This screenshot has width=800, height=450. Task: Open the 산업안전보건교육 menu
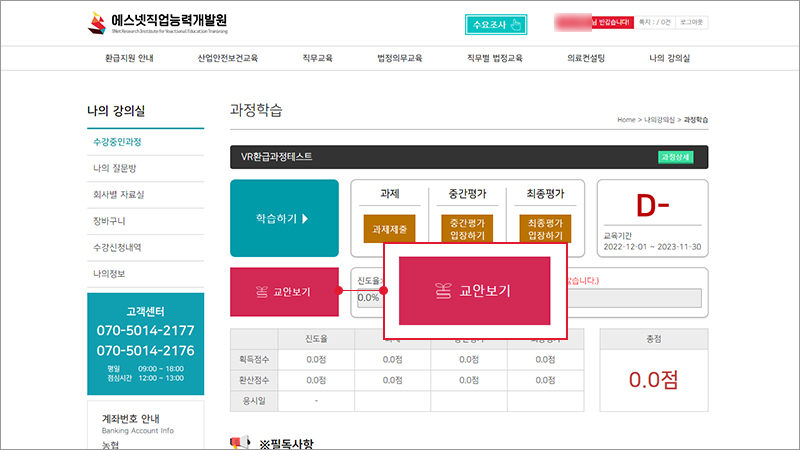pyautogui.click(x=227, y=59)
